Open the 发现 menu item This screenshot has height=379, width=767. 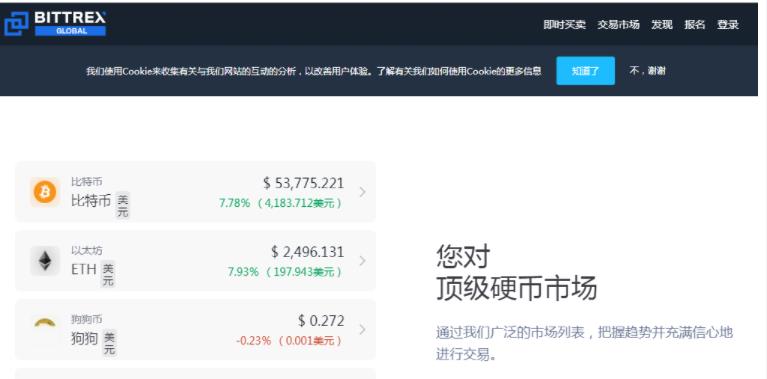(661, 24)
